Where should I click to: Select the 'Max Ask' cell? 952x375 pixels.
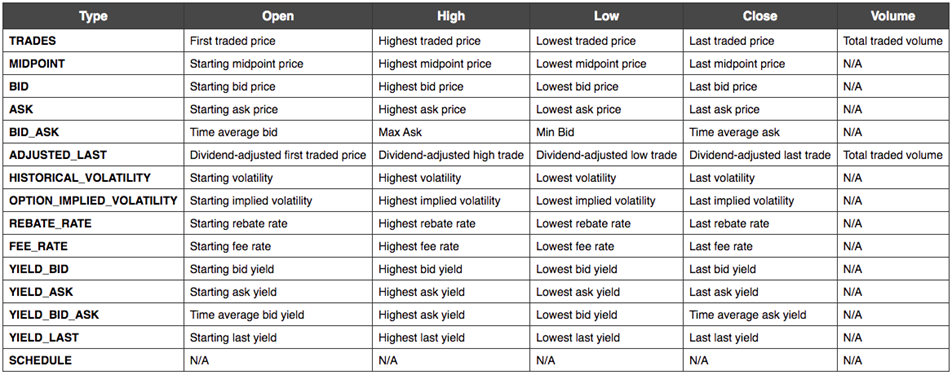point(451,132)
